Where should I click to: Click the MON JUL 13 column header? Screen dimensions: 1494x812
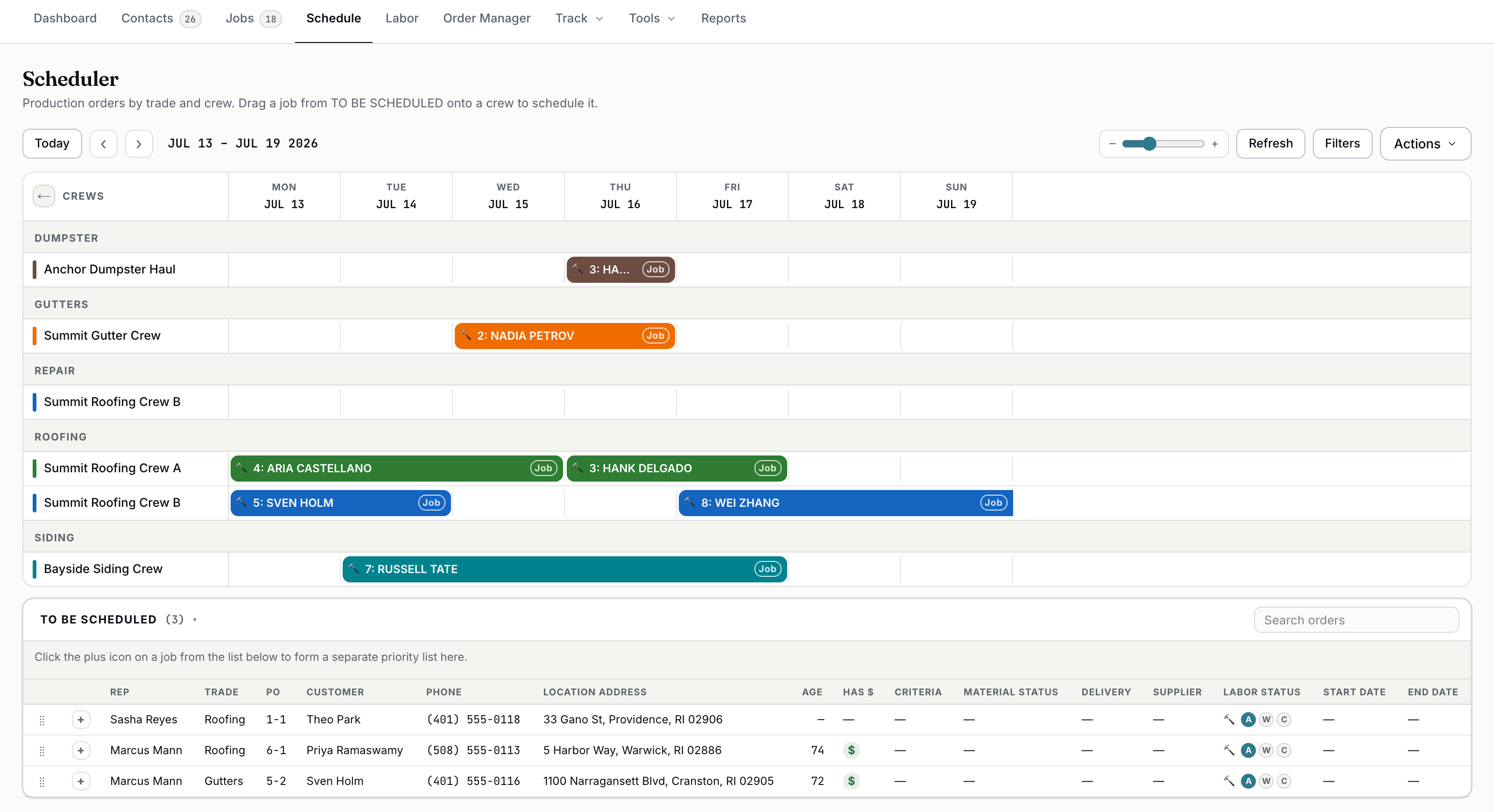click(284, 196)
